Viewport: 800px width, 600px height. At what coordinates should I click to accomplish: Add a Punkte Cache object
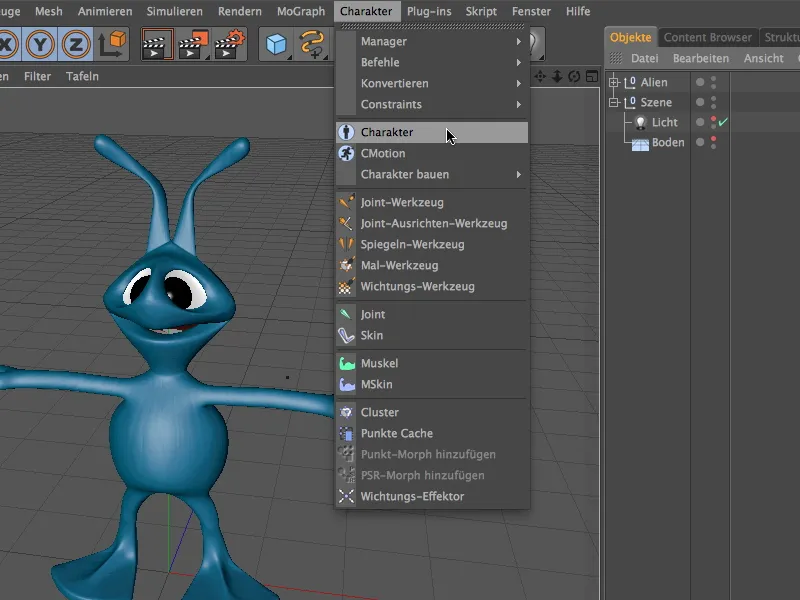[x=432, y=434]
